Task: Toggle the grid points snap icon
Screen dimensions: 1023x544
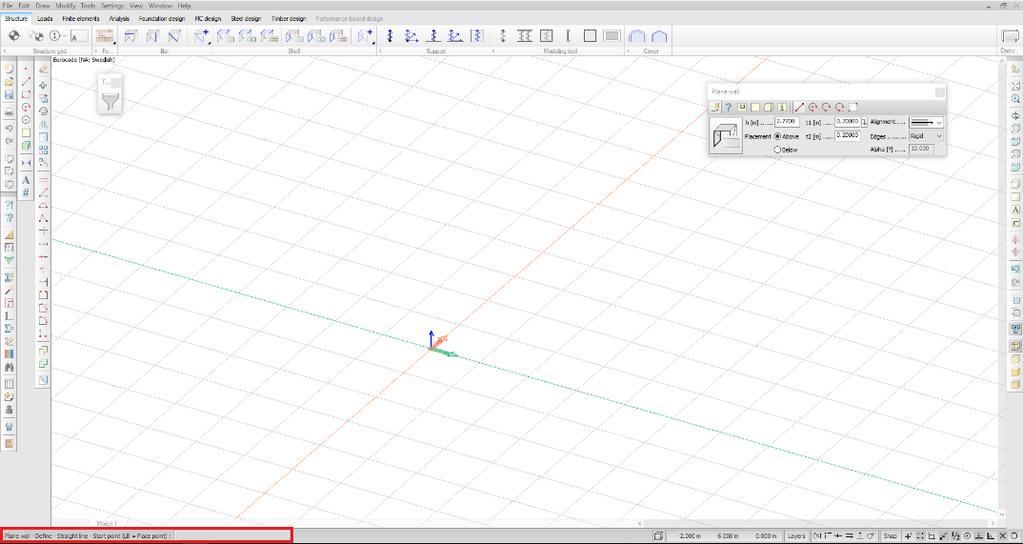Action: tap(920, 536)
